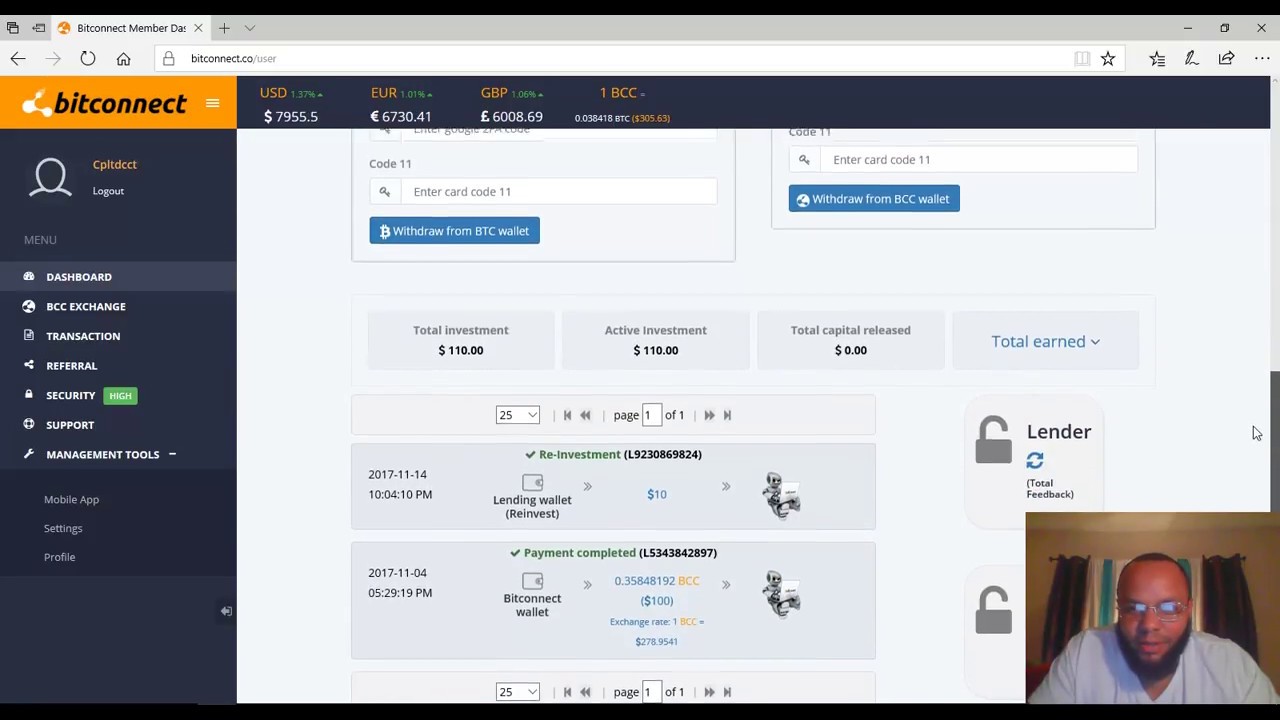Open BCC Exchange menu item
This screenshot has width=1280, height=720.
pyautogui.click(x=86, y=306)
